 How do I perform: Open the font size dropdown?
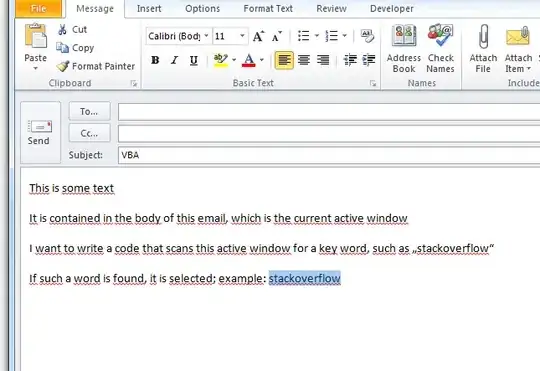point(242,36)
